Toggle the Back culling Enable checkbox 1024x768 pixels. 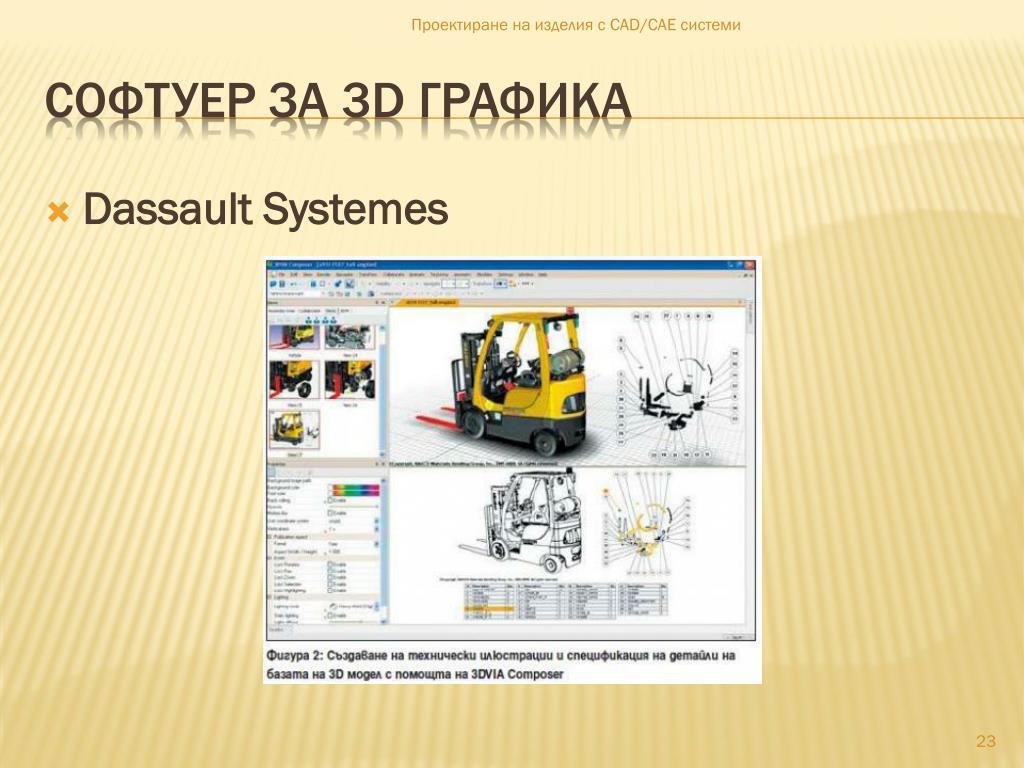(x=330, y=500)
